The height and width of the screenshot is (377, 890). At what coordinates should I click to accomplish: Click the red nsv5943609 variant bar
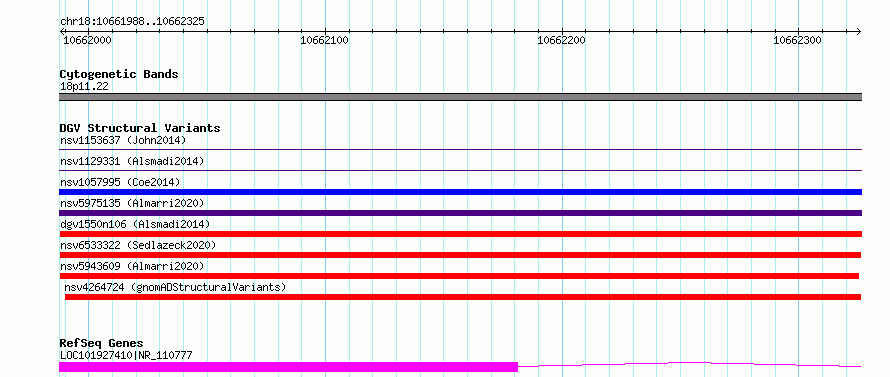pyautogui.click(x=459, y=276)
